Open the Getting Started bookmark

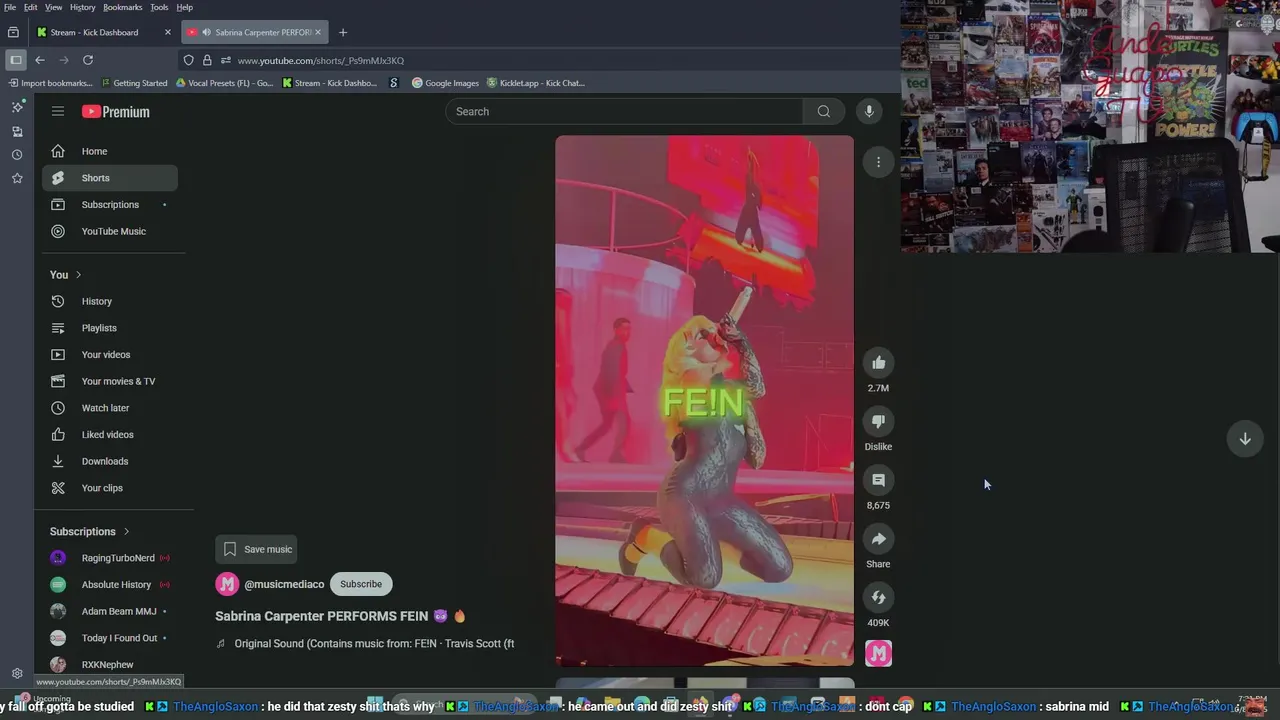pyautogui.click(x=134, y=83)
